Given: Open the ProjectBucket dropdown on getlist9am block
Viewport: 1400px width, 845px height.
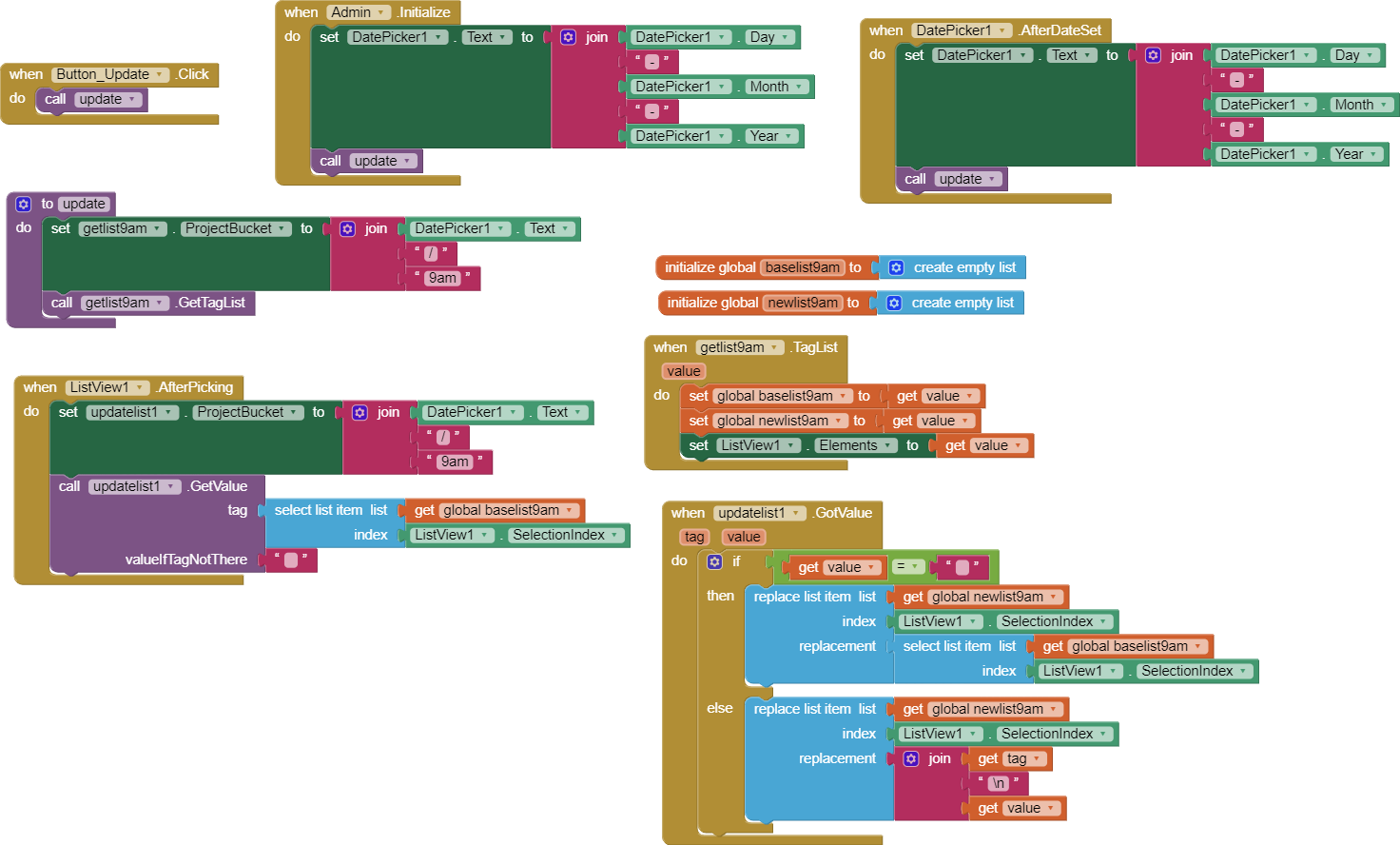Looking at the screenshot, I should click(279, 228).
